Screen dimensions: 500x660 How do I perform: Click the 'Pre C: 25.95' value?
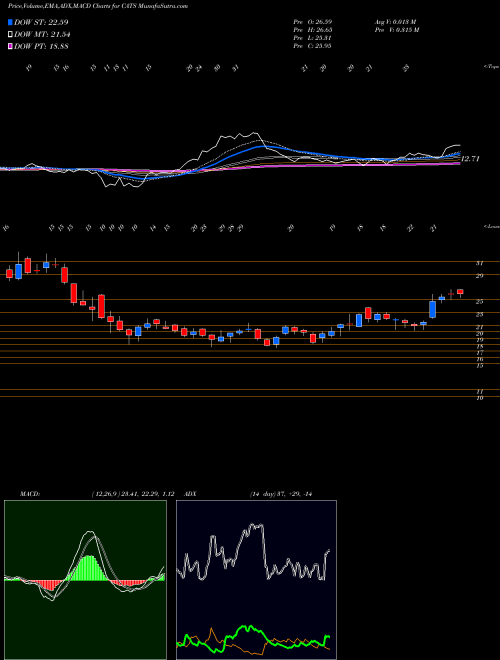pos(313,46)
